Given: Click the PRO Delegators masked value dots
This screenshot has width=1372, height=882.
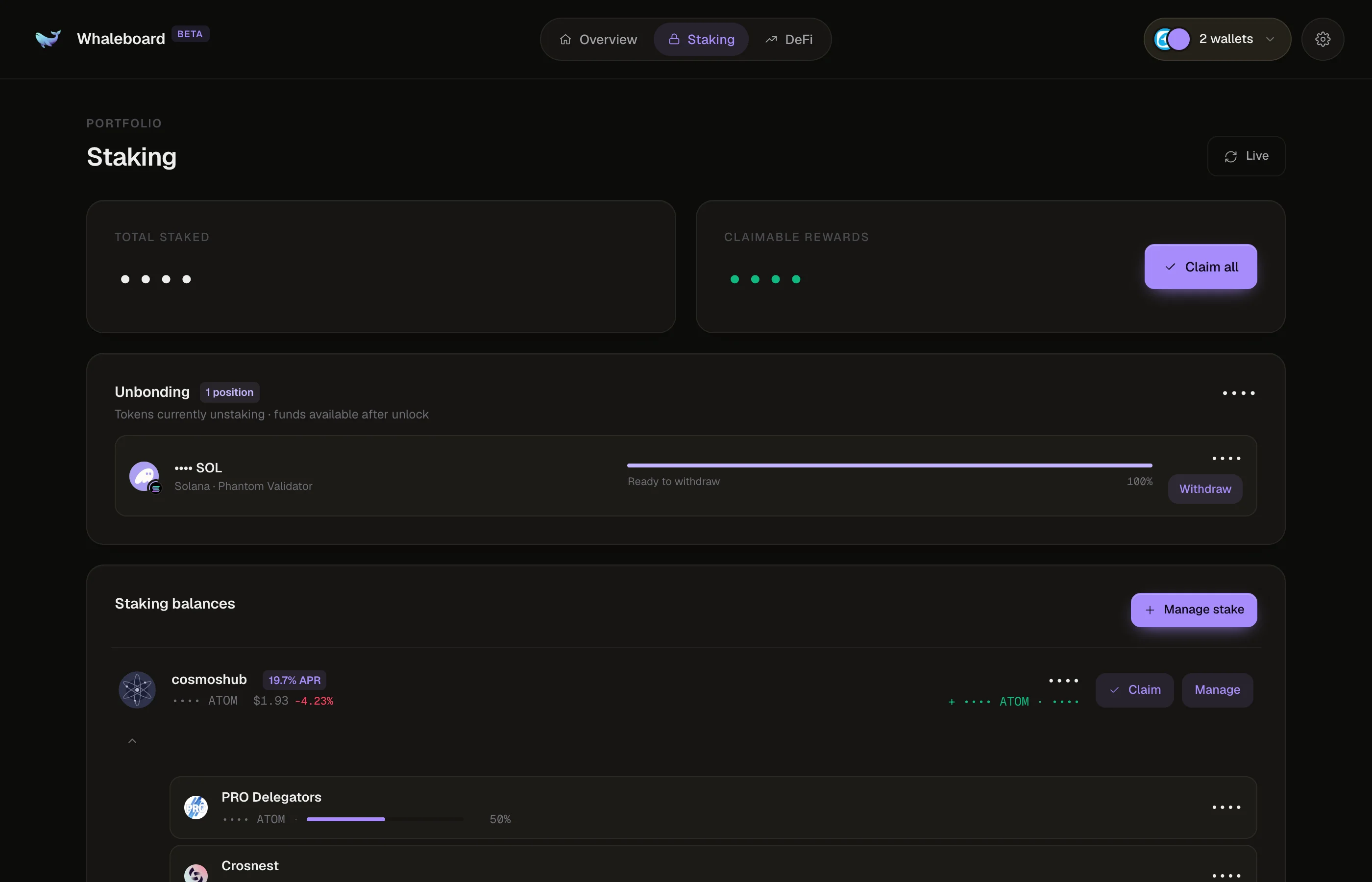Looking at the screenshot, I should (1226, 808).
